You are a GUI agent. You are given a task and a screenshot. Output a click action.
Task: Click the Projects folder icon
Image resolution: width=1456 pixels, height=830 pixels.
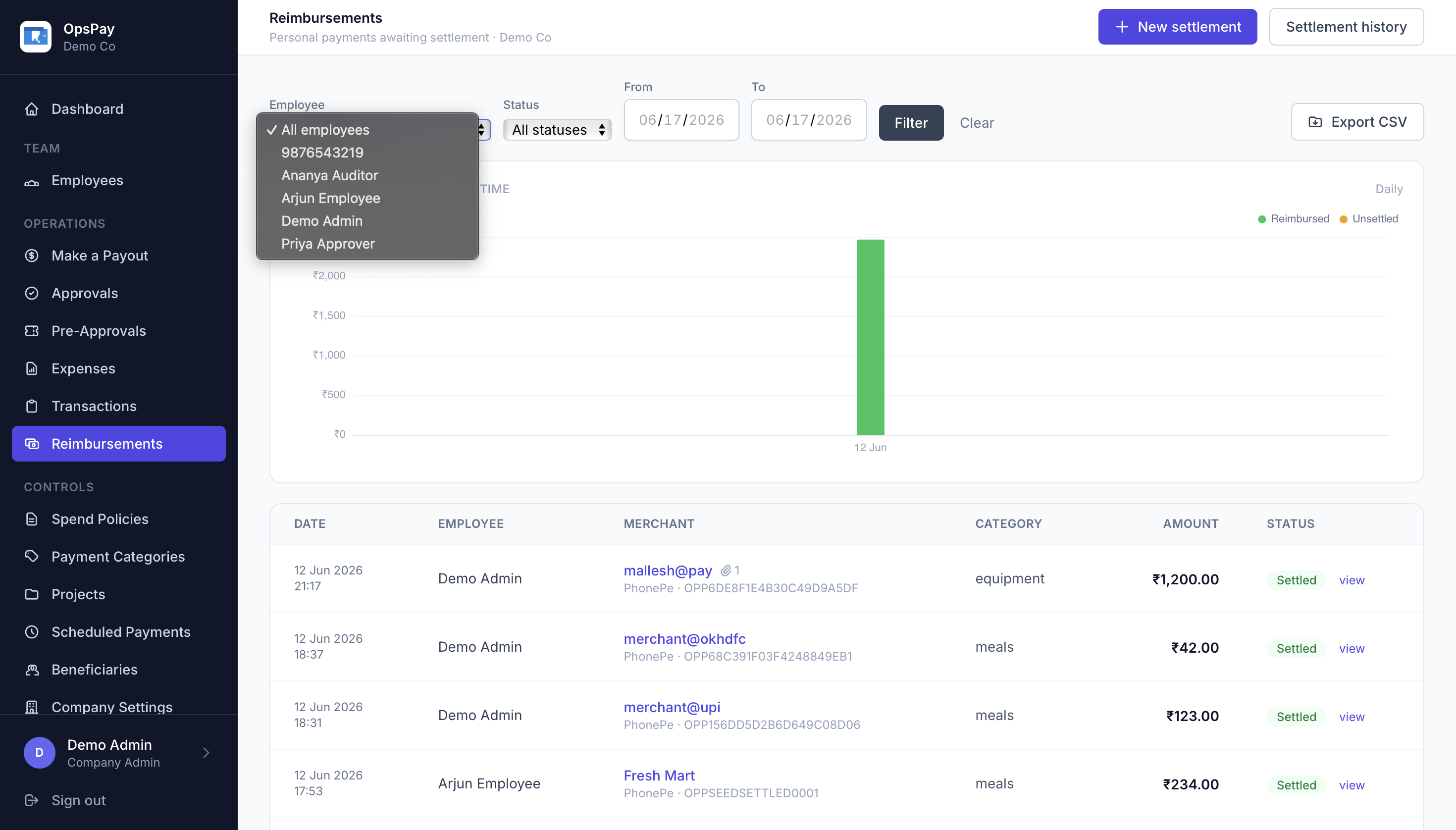point(32,595)
